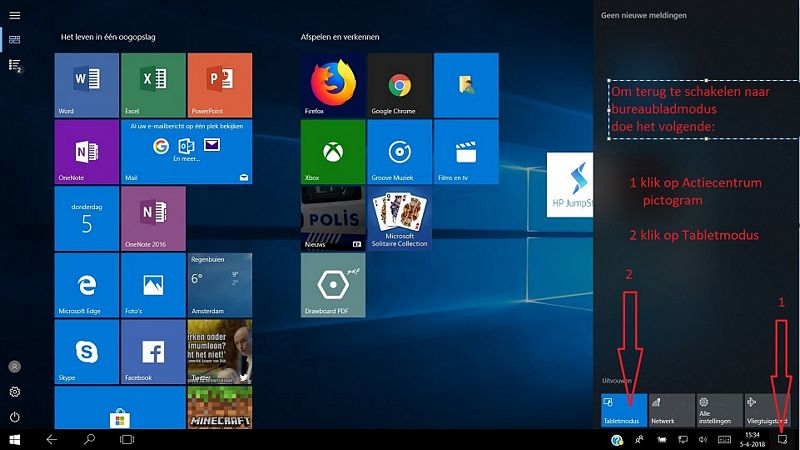
Task: Open the Amsterdam weather tile
Action: 219,285
